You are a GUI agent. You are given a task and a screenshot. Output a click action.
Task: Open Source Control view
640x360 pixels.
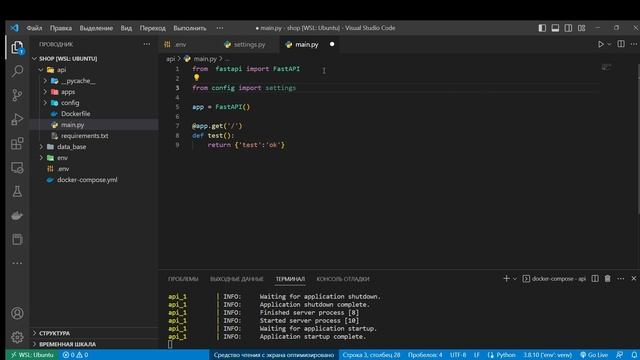pos(17,95)
